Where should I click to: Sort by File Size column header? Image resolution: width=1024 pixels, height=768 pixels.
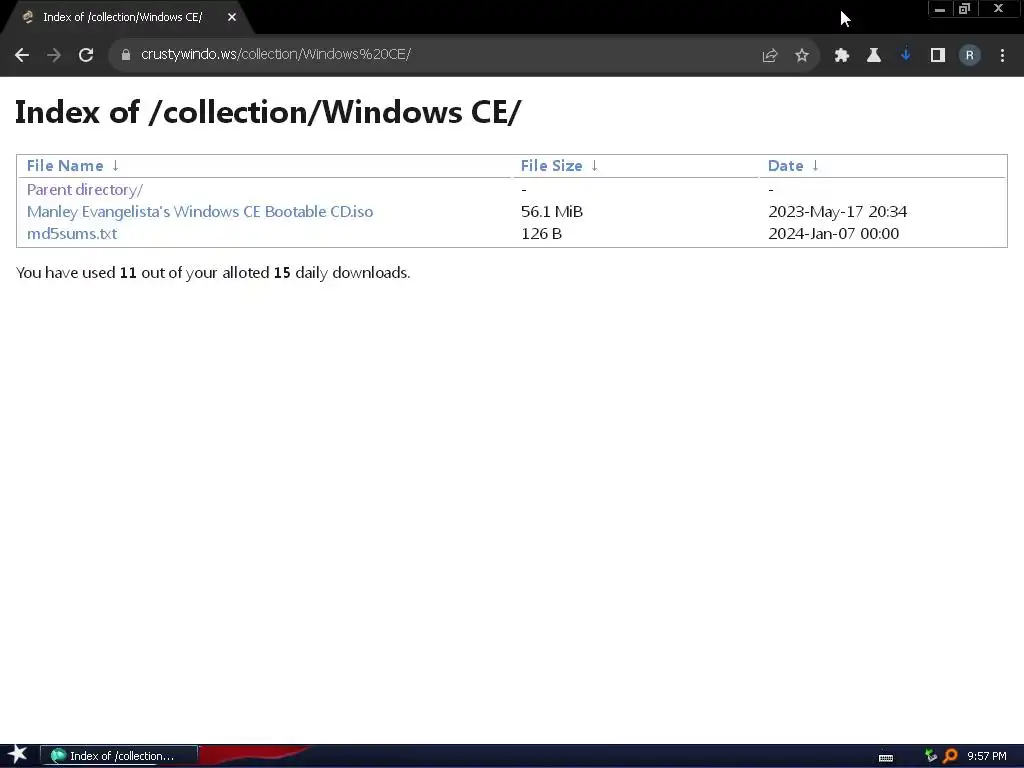[x=551, y=166]
